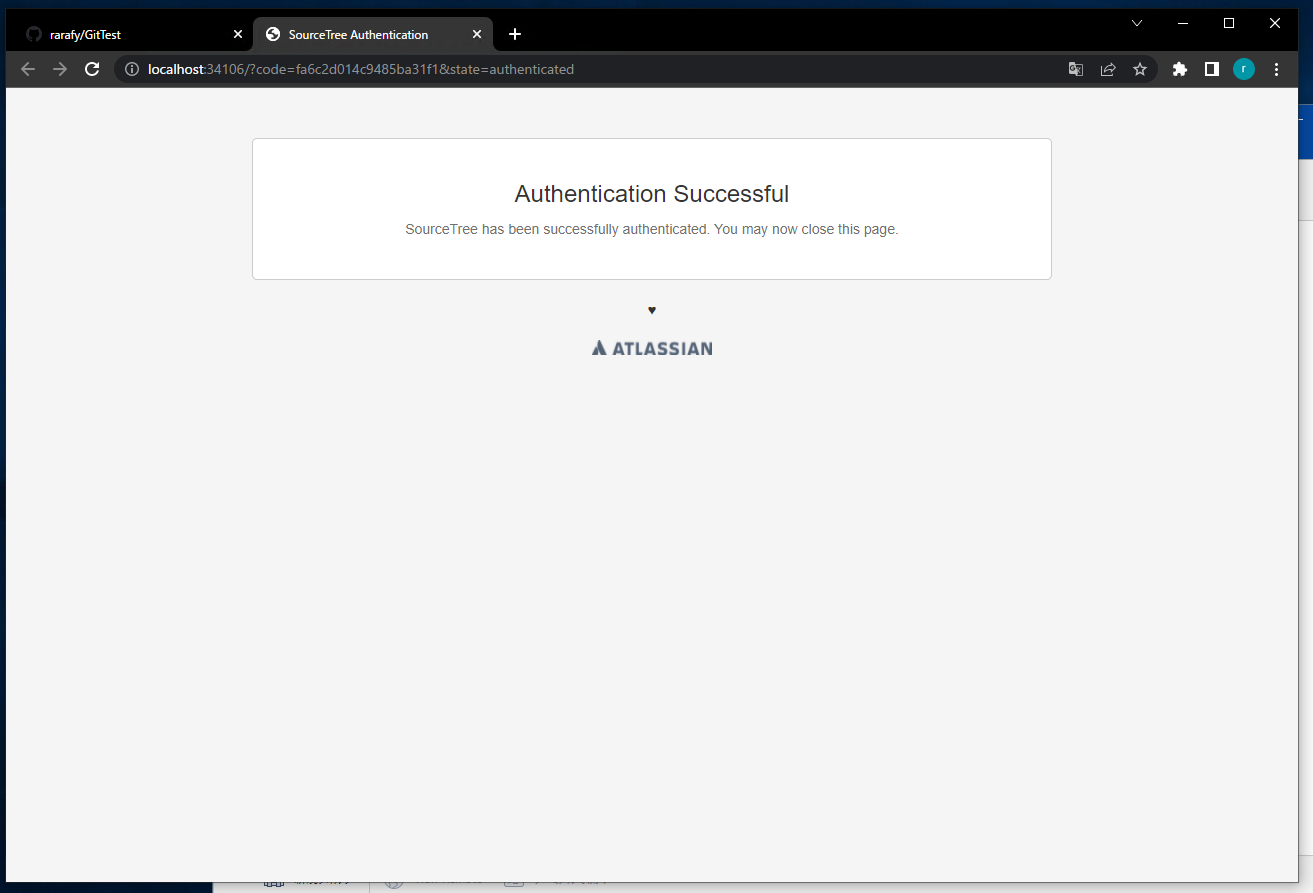Expand the tab search dropdown chevron

(x=1137, y=23)
